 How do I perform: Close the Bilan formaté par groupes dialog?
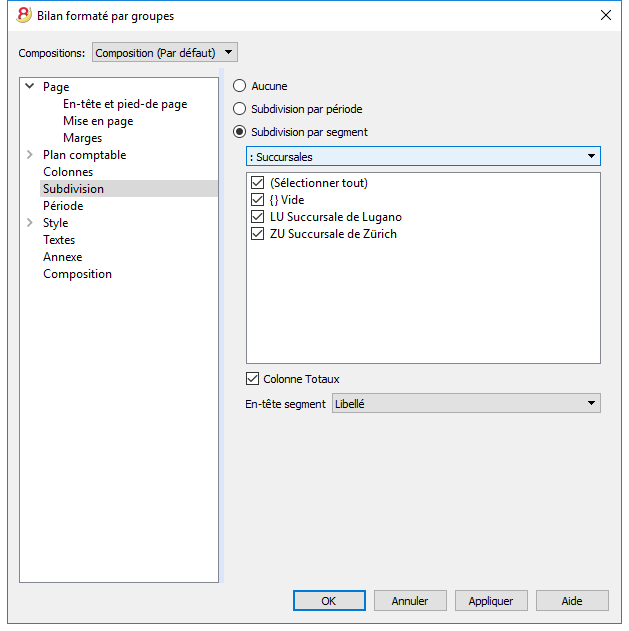tap(606, 15)
